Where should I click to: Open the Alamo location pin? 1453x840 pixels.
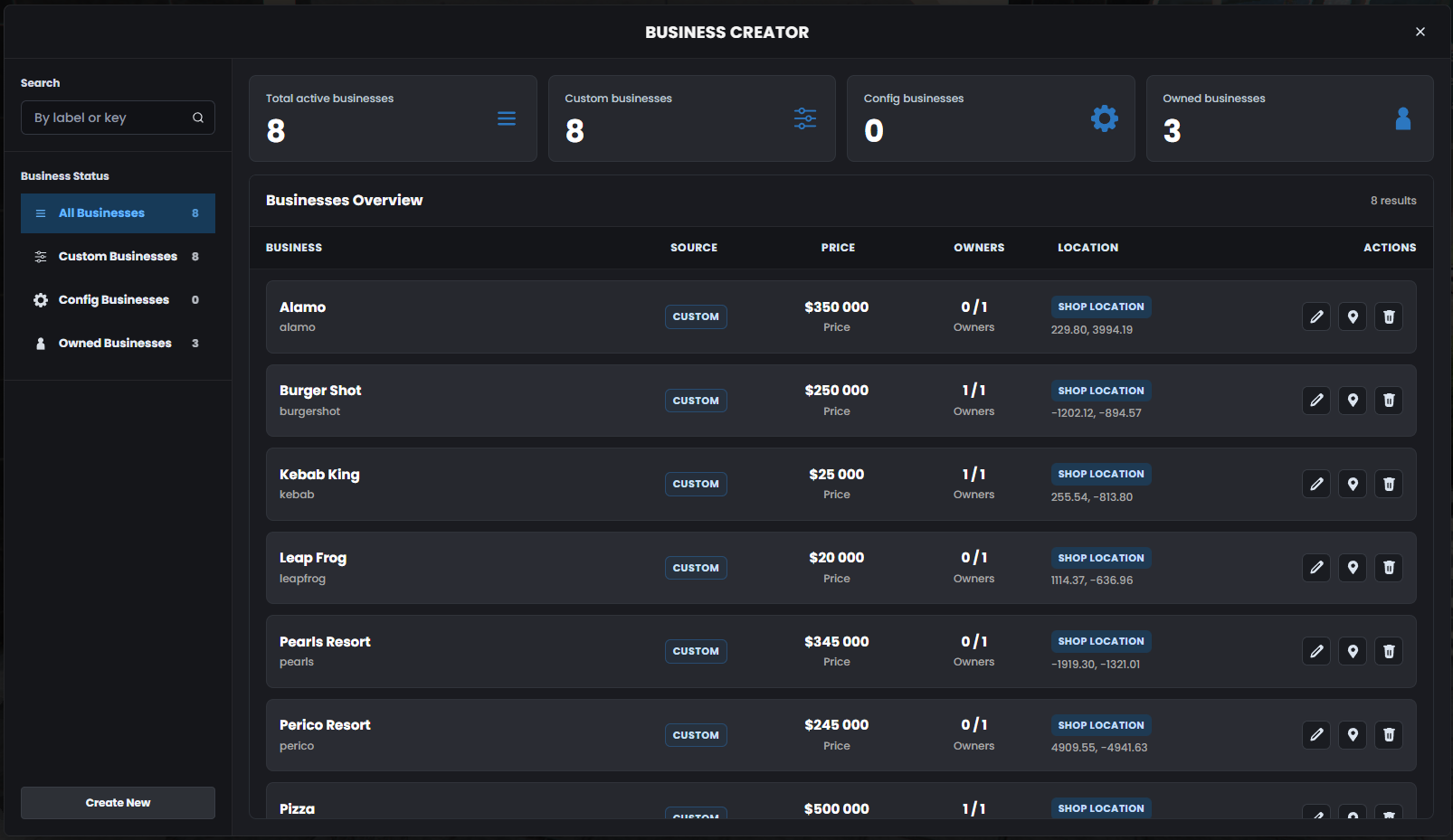[1353, 316]
